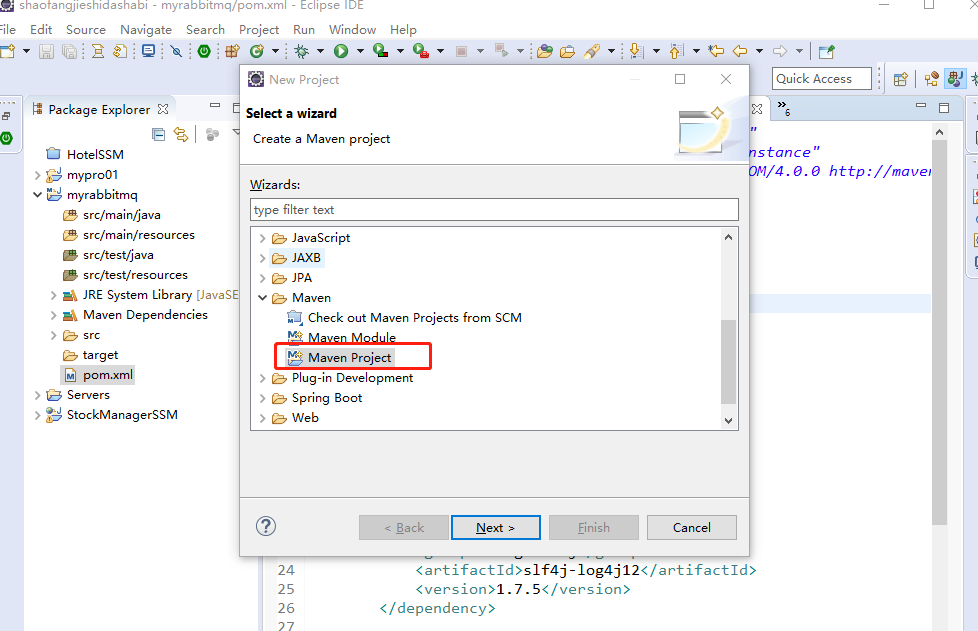Collapse the Maven wizard folder
This screenshot has width=978, height=631.
pos(263,298)
